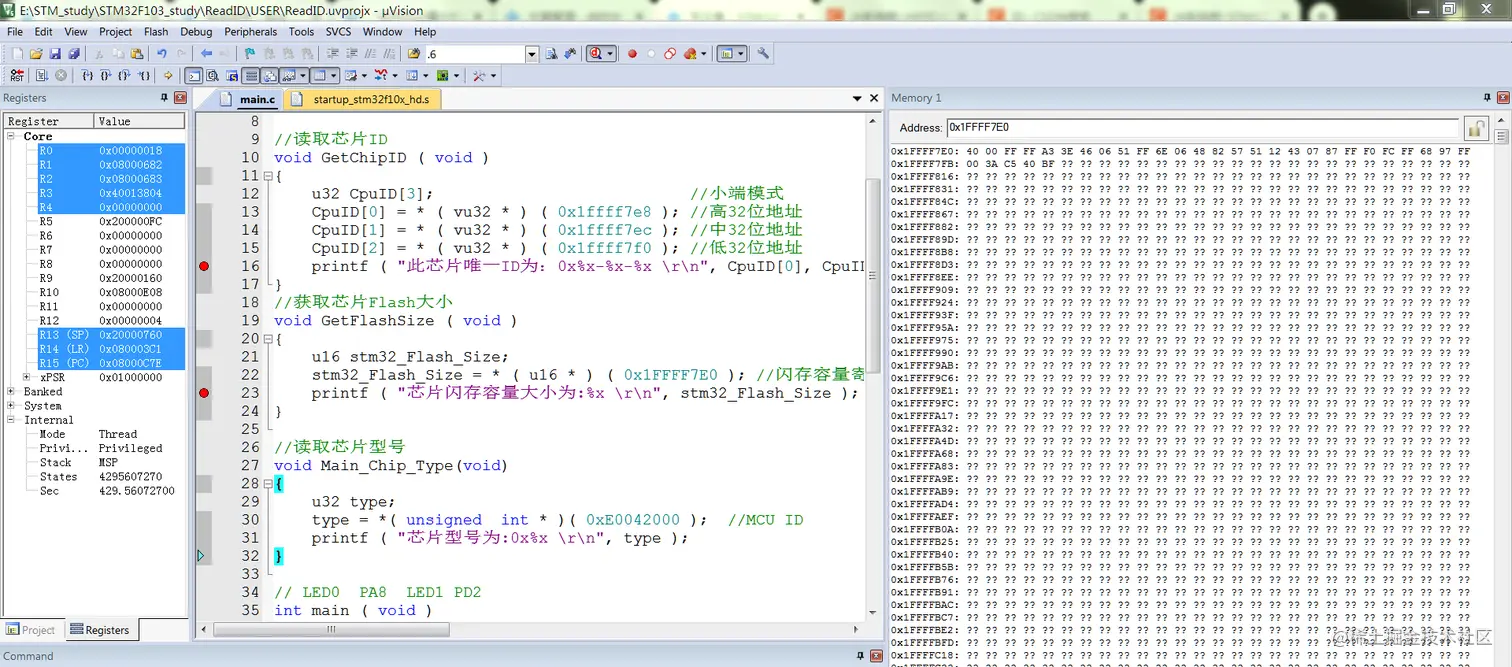Viewport: 1512px width, 667px height.
Task: Open the Debug menu
Action: click(x=196, y=32)
